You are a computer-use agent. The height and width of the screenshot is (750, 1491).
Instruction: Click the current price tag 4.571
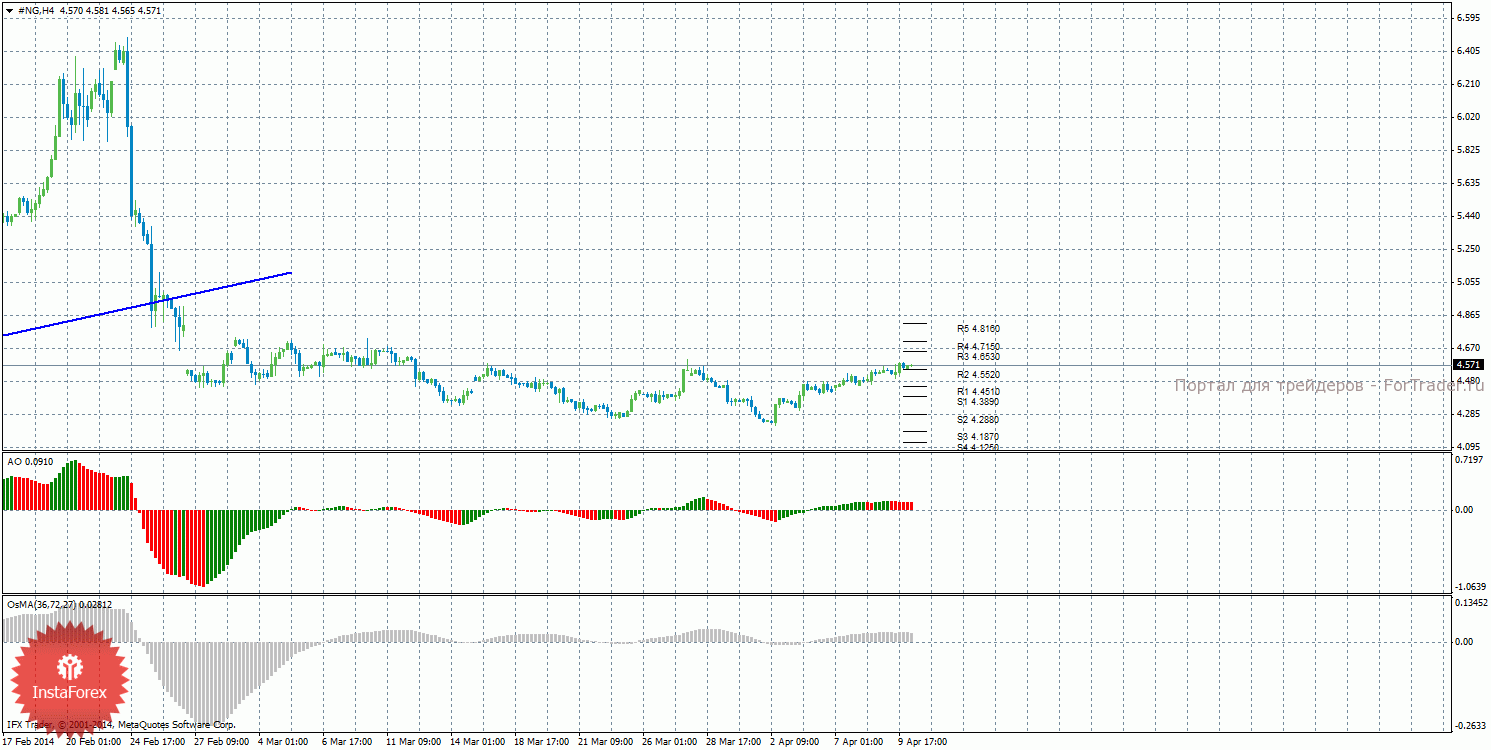[1468, 365]
